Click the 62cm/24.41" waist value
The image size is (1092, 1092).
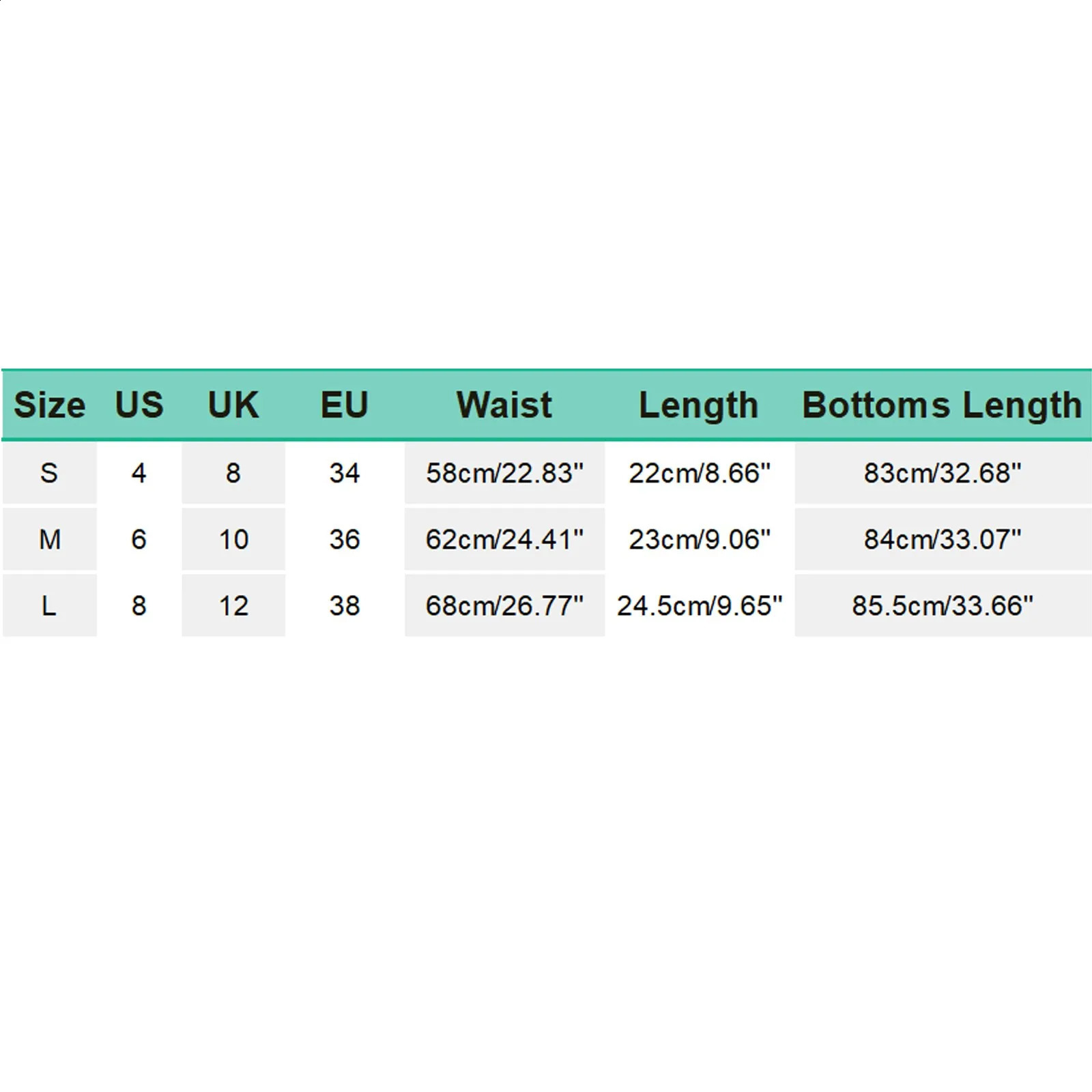pyautogui.click(x=504, y=539)
